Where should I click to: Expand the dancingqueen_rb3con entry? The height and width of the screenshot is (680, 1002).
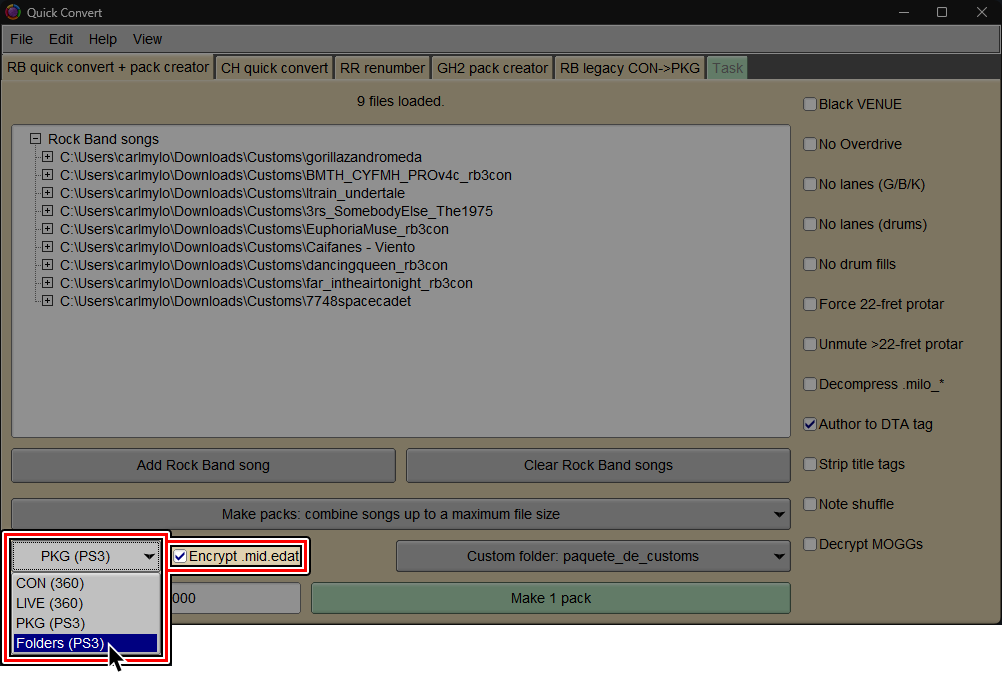[47, 265]
